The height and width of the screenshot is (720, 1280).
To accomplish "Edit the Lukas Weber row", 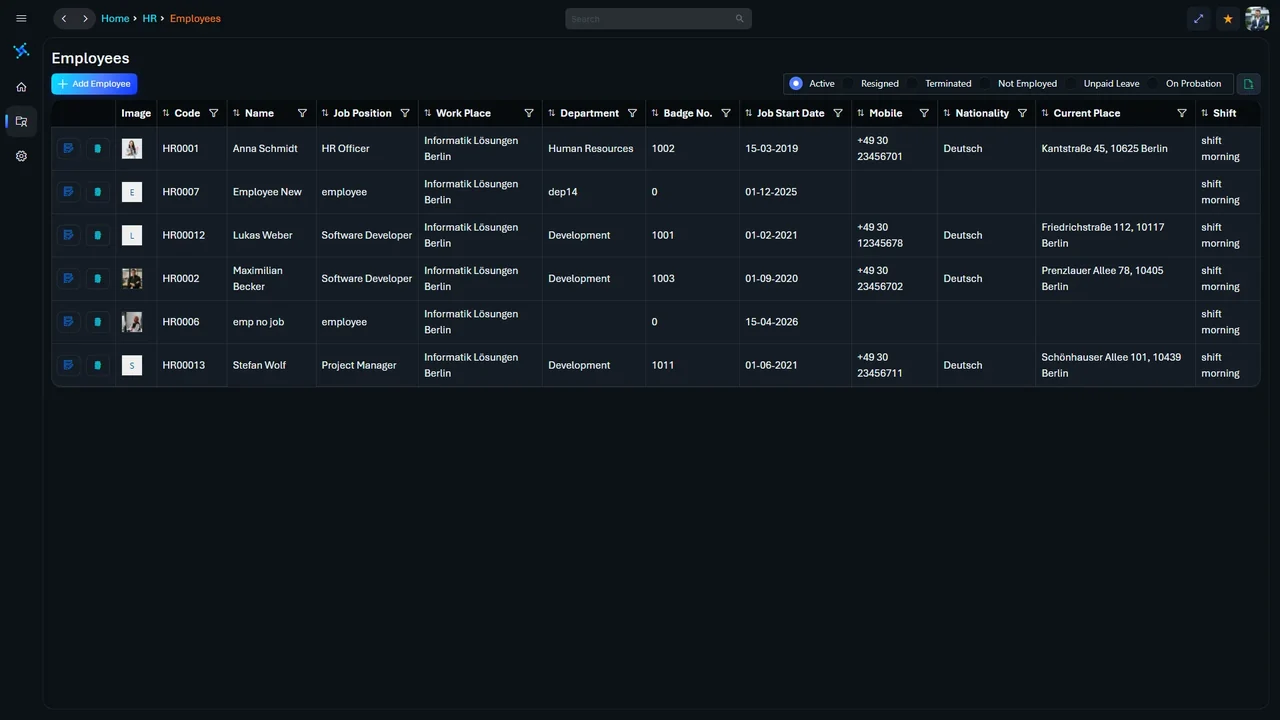I will click(68, 235).
